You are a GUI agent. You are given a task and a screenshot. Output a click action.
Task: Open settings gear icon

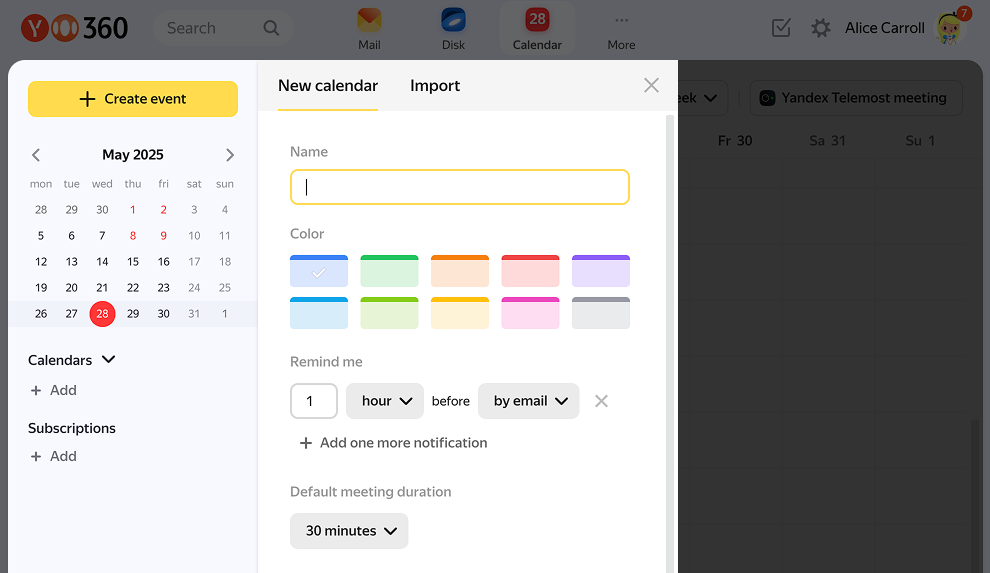(821, 28)
